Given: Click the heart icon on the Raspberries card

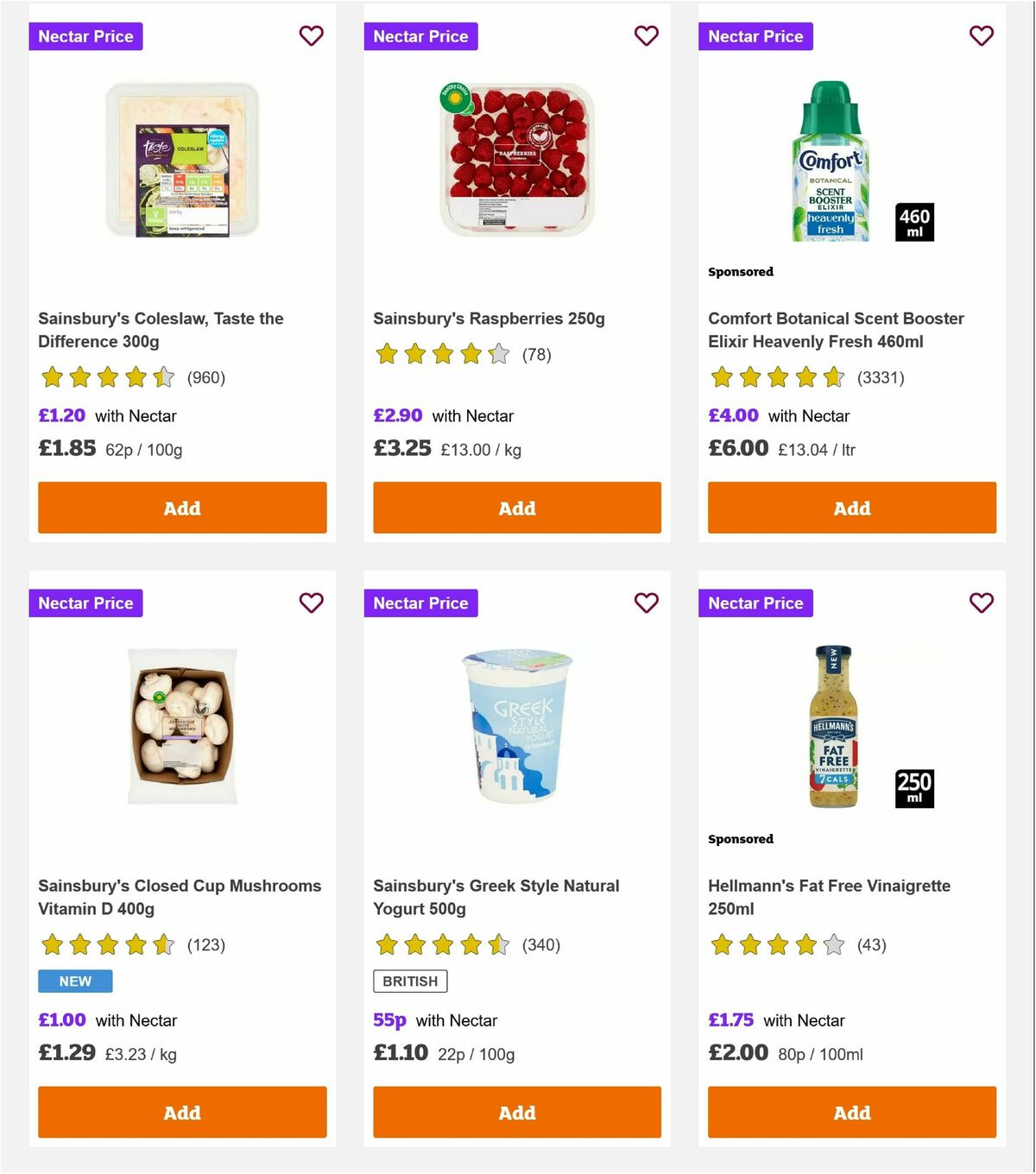Looking at the screenshot, I should click(646, 36).
